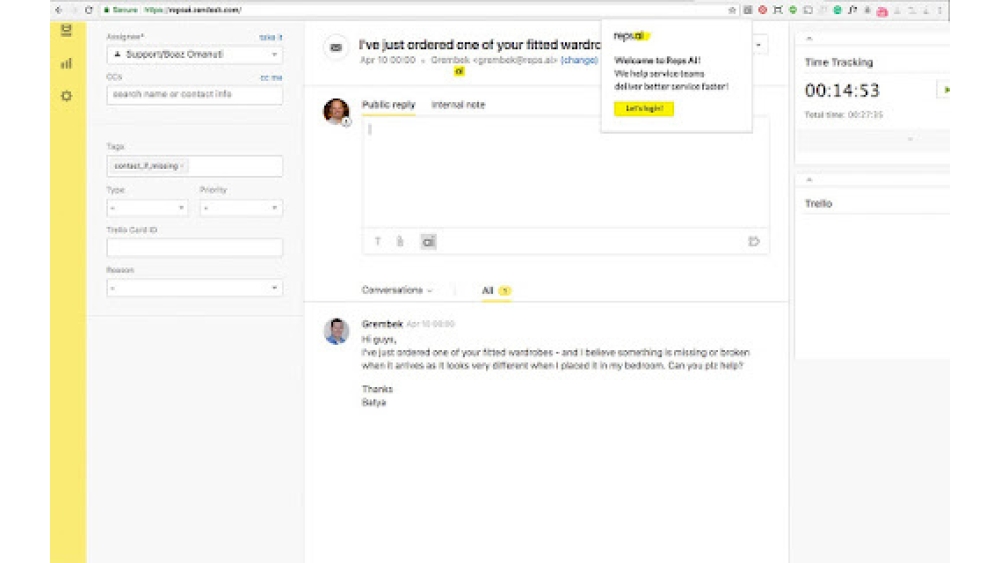Click the take it link

[x=270, y=38]
